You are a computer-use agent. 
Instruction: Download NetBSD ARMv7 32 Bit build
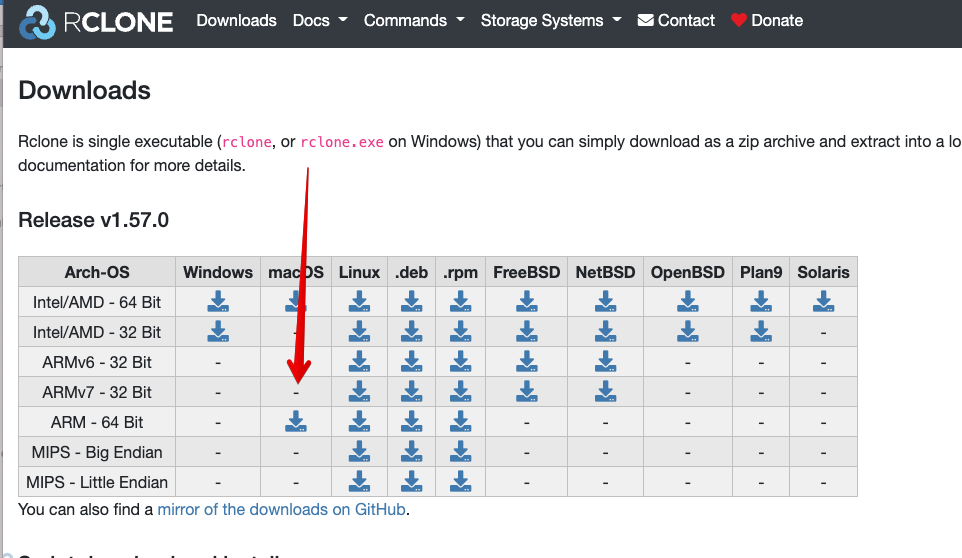point(606,392)
